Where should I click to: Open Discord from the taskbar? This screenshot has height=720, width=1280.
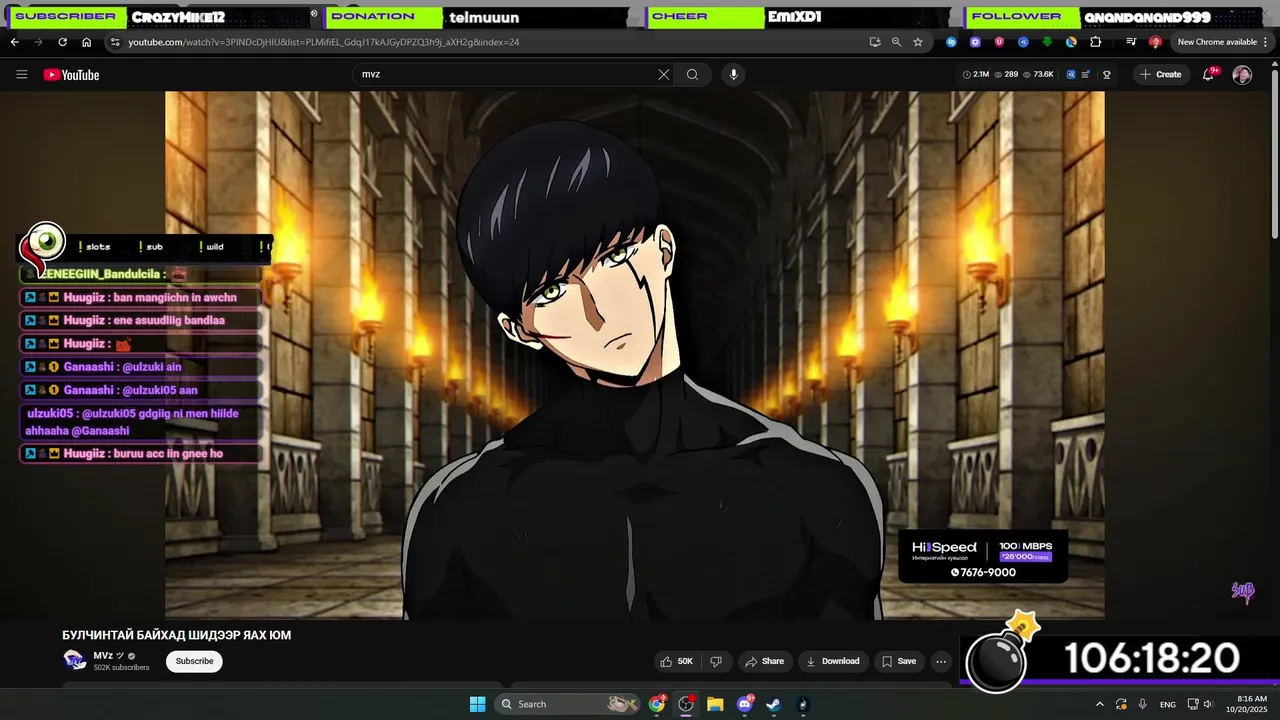click(744, 704)
